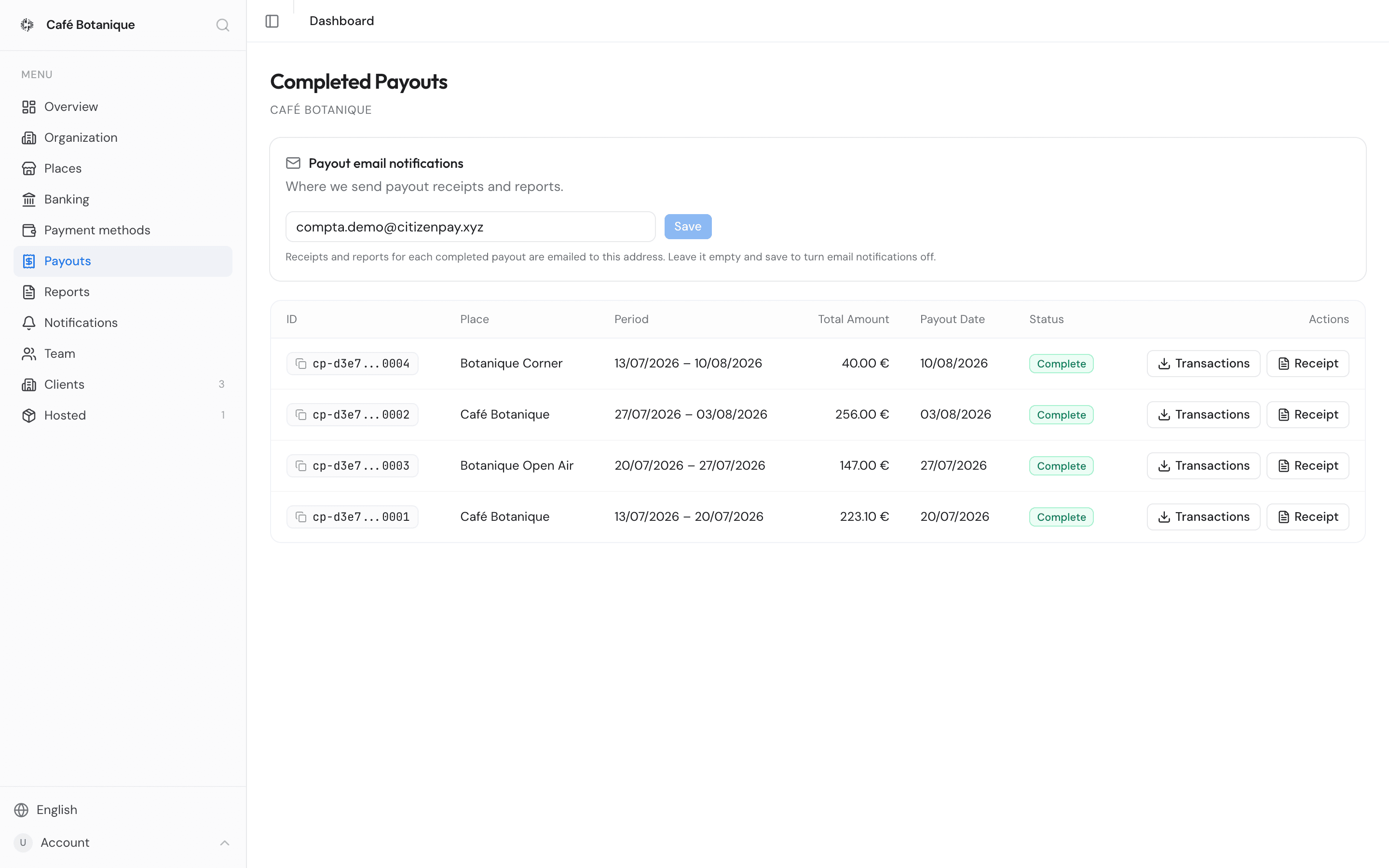
Task: Open Notifications in the sidebar
Action: point(123,323)
